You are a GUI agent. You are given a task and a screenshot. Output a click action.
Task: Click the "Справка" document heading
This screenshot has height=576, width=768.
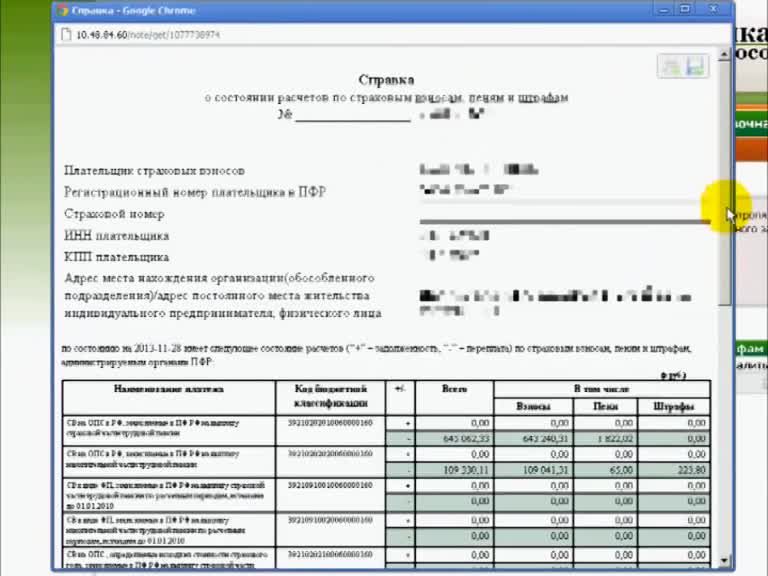click(386, 79)
